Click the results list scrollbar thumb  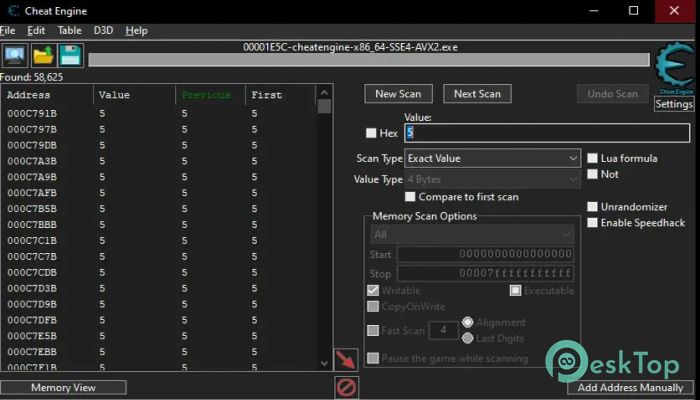pos(325,106)
